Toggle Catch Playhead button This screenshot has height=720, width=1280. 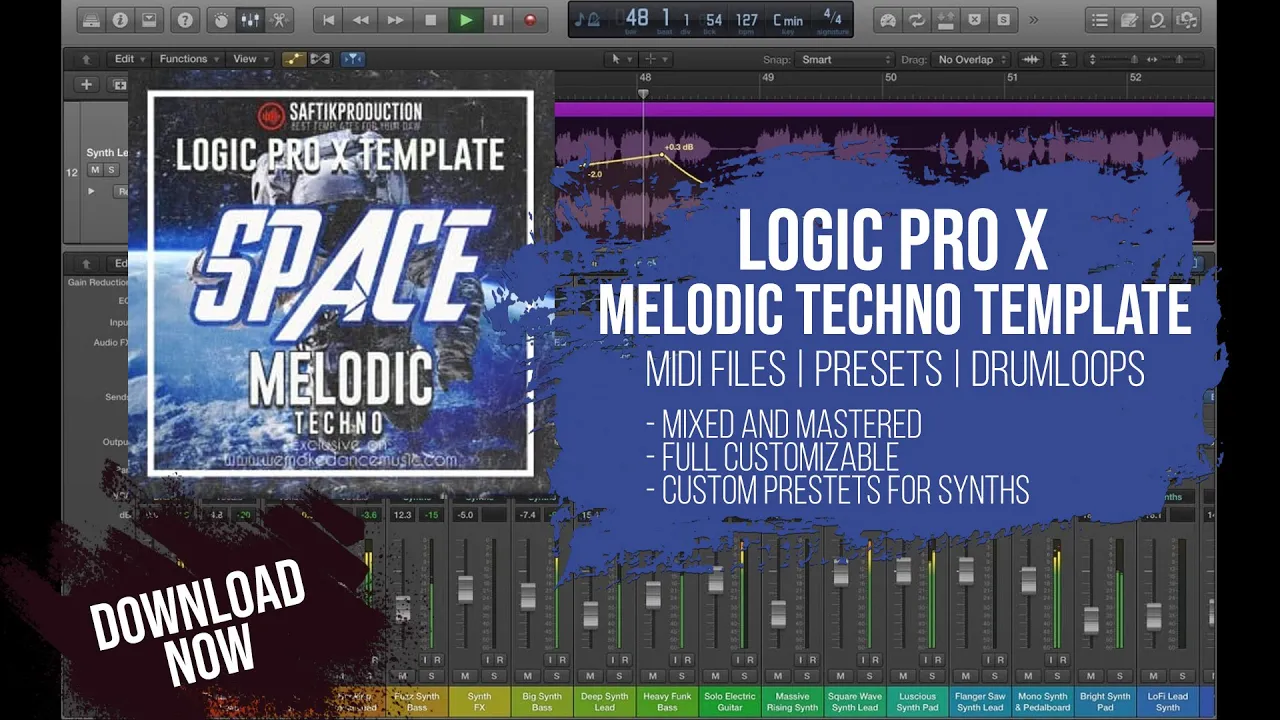(353, 59)
